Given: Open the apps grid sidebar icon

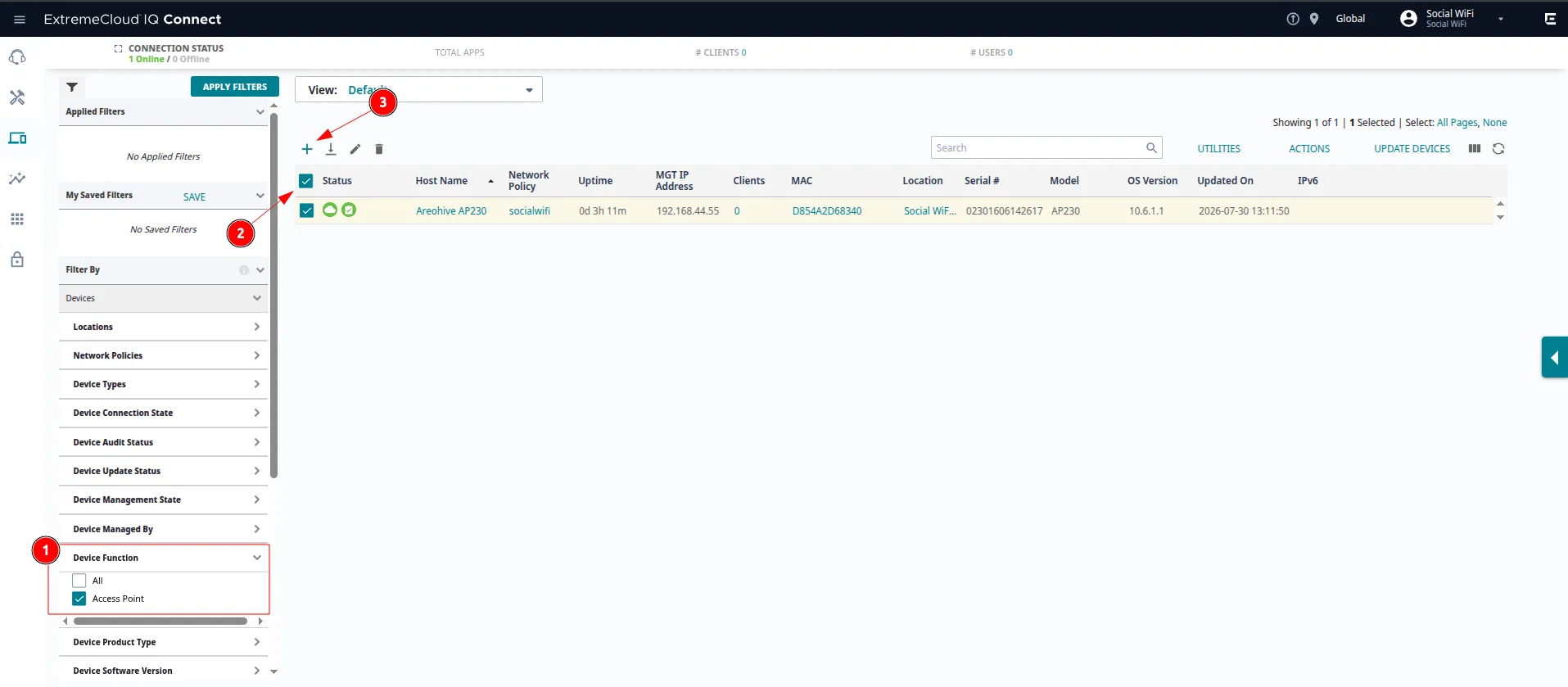Looking at the screenshot, I should point(17,219).
